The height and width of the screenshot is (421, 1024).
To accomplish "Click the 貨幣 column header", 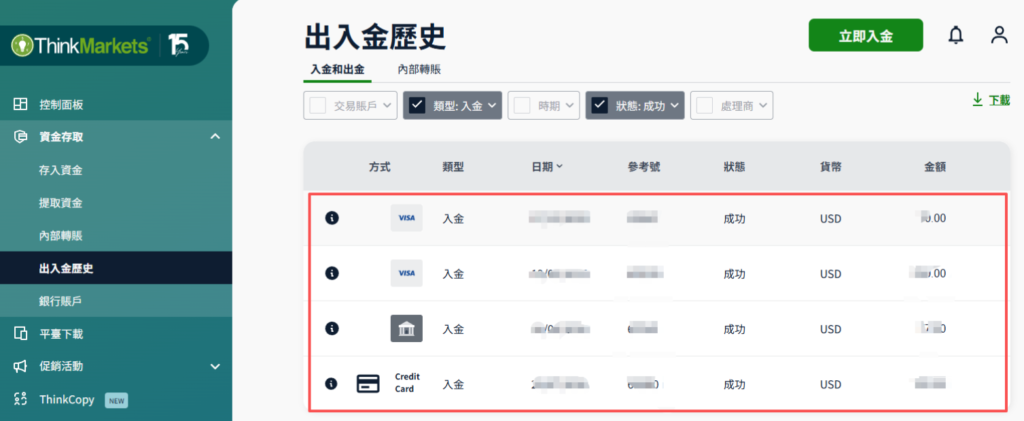I will point(831,166).
